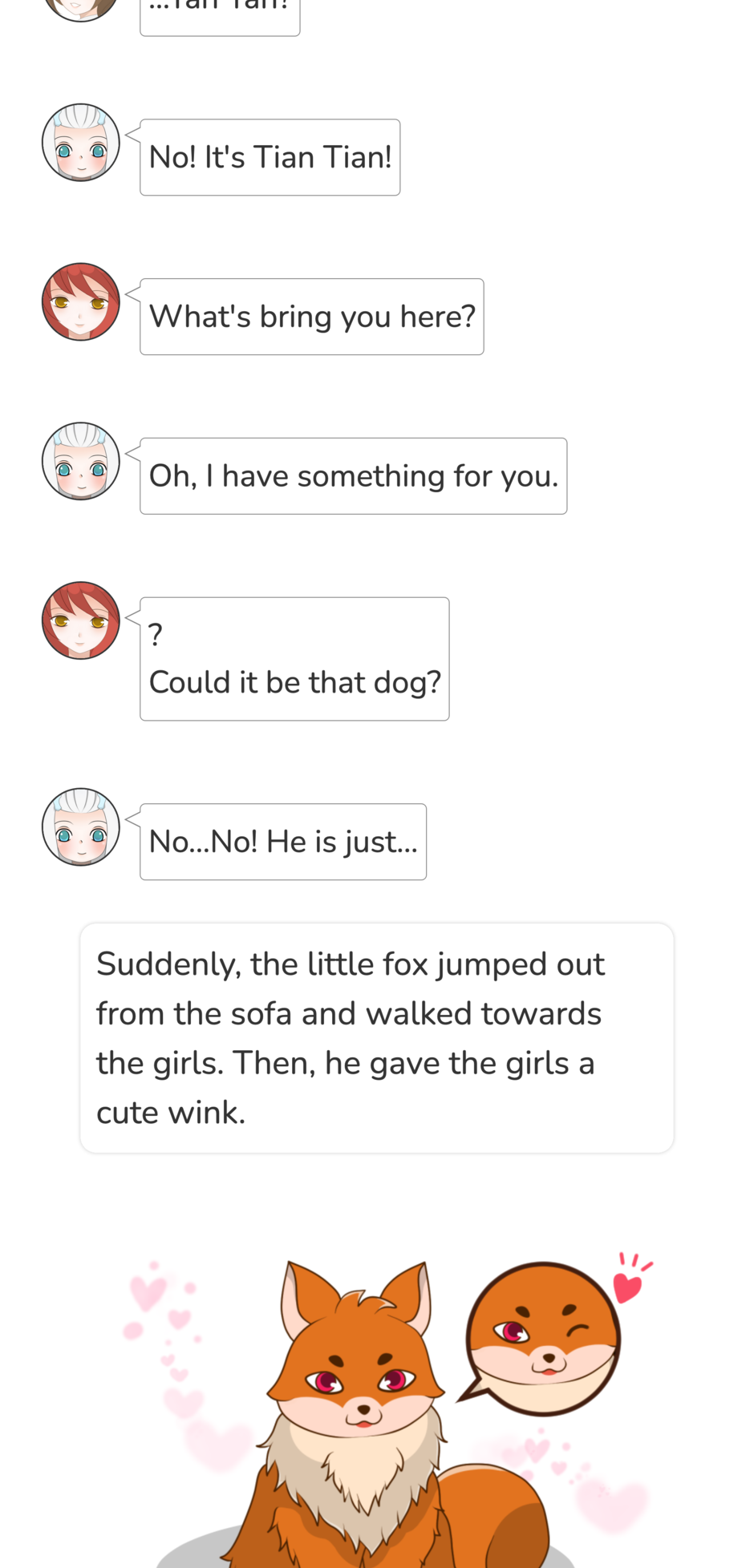The width and height of the screenshot is (754, 1568).
Task: Click the "No...No! He is just..." bubble
Action: click(283, 842)
